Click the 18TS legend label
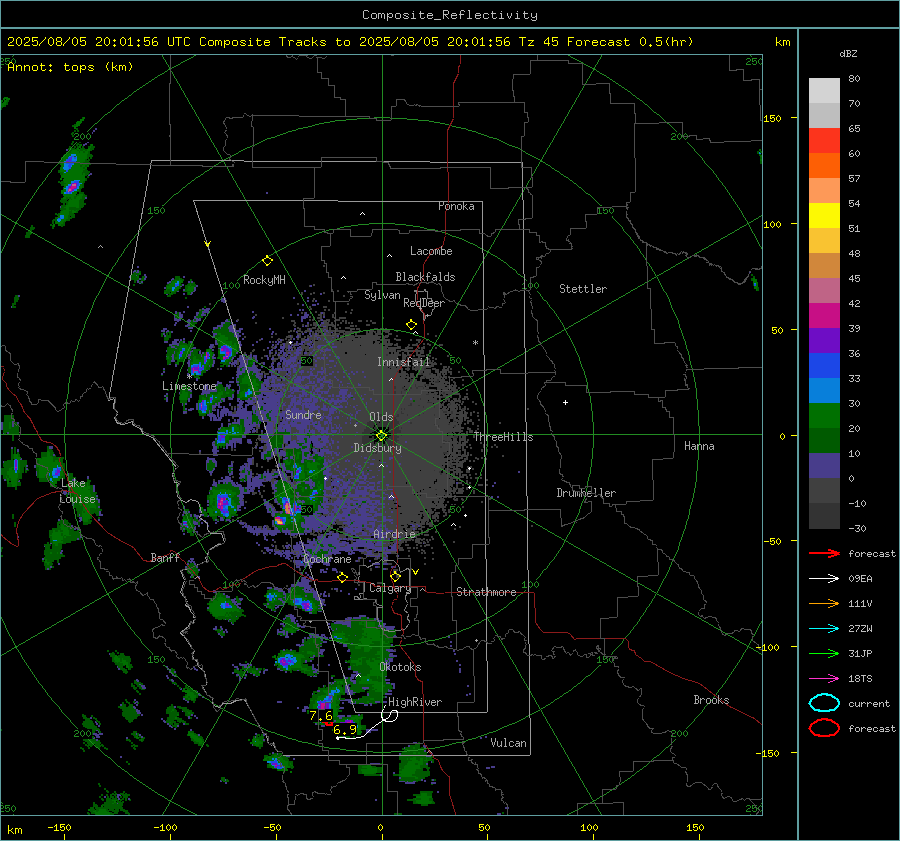900x841 pixels. click(x=860, y=679)
